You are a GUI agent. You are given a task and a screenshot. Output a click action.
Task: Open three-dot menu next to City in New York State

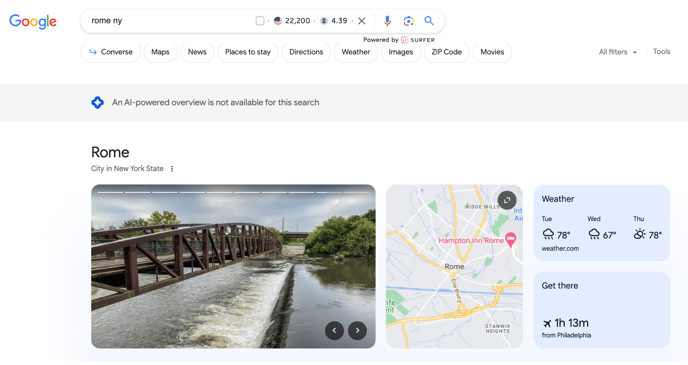tap(172, 168)
